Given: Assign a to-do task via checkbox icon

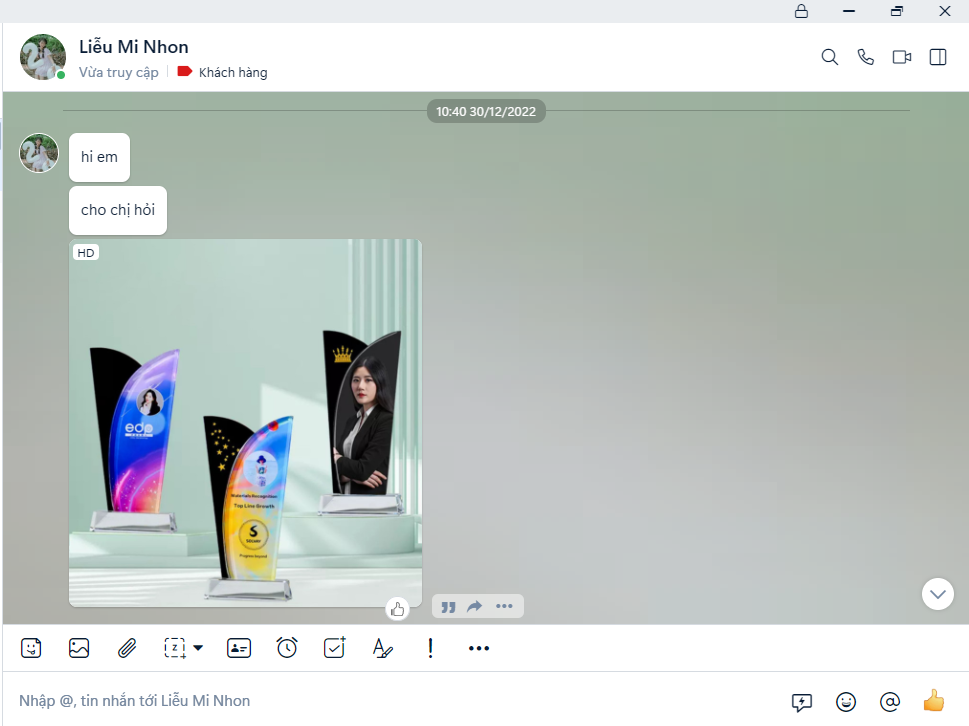Looking at the screenshot, I should click(x=335, y=648).
